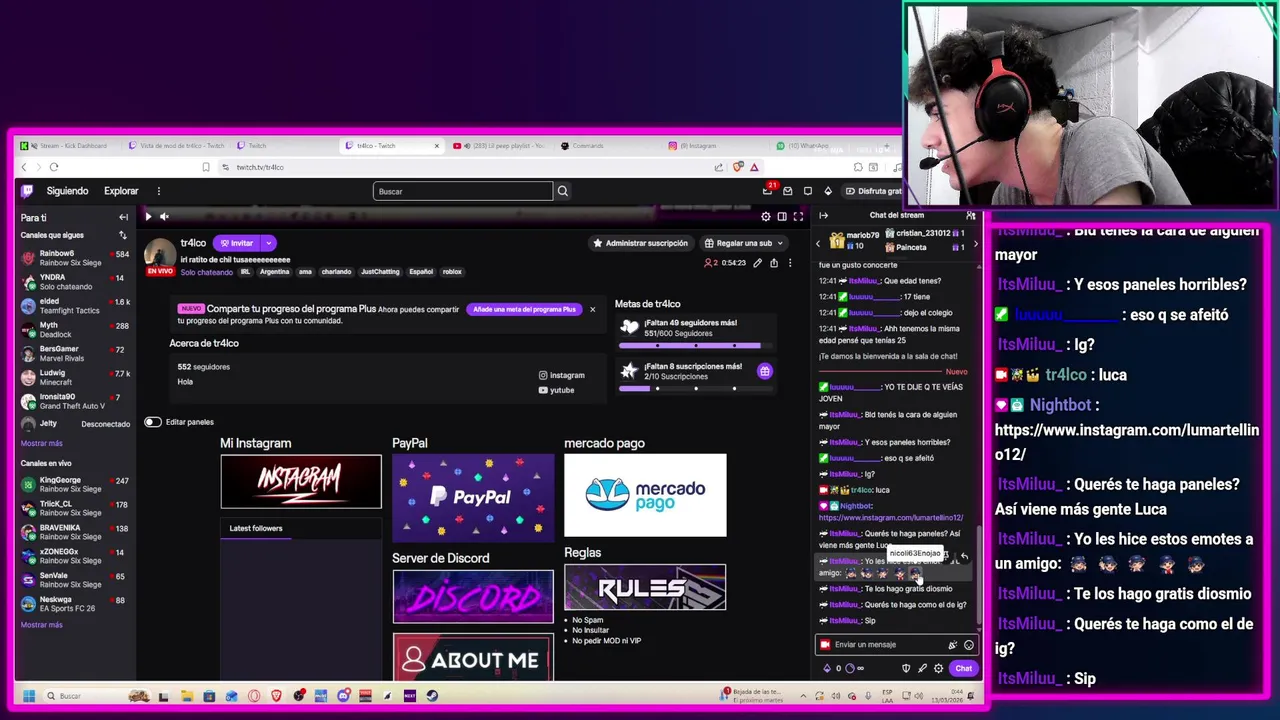
Task: Click Añade una meta del programa Plus
Action: click(524, 309)
